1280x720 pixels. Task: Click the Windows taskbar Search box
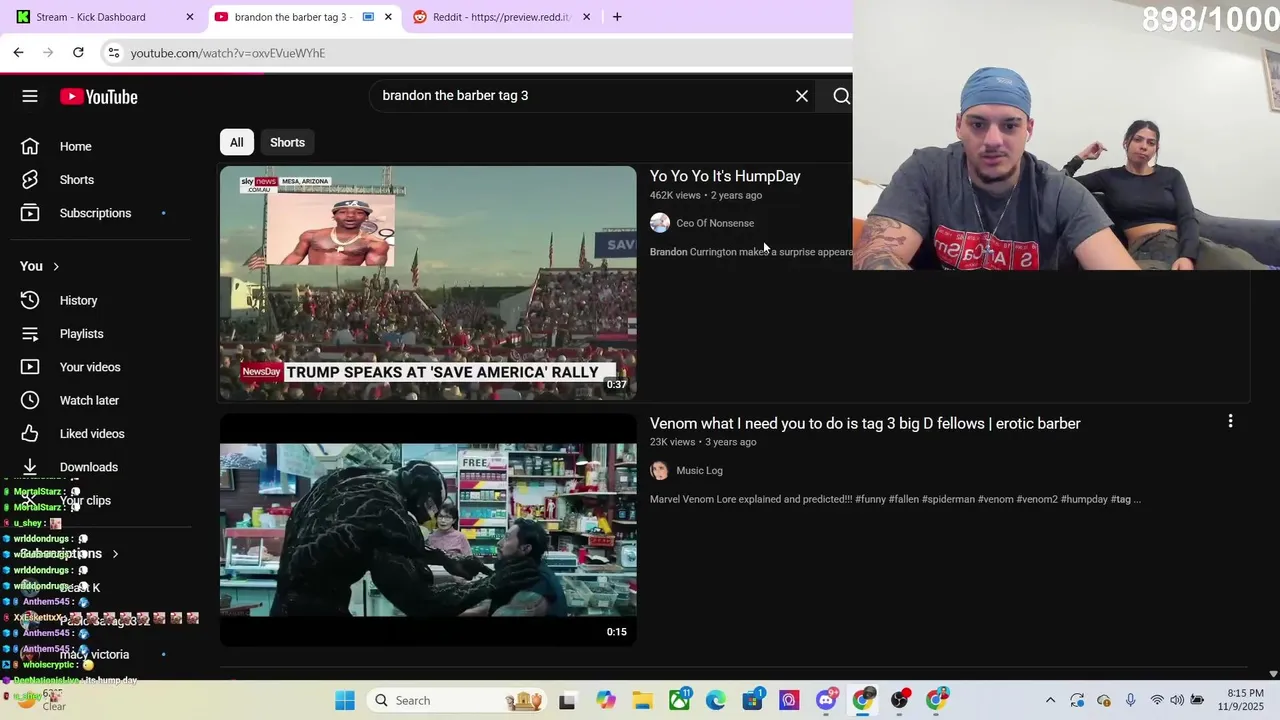(455, 700)
